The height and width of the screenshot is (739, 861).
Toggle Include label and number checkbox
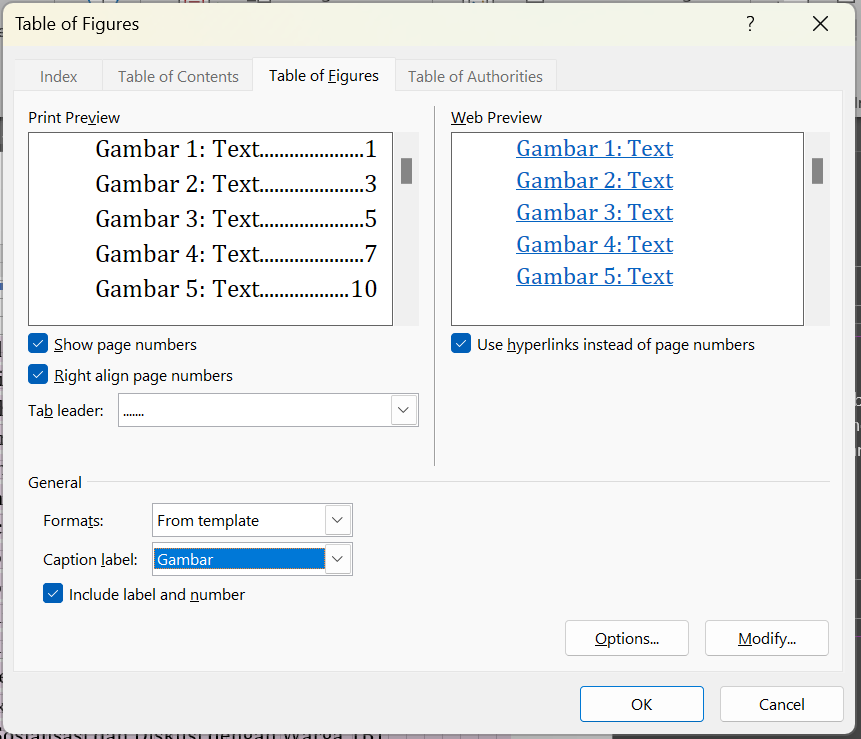pos(53,594)
